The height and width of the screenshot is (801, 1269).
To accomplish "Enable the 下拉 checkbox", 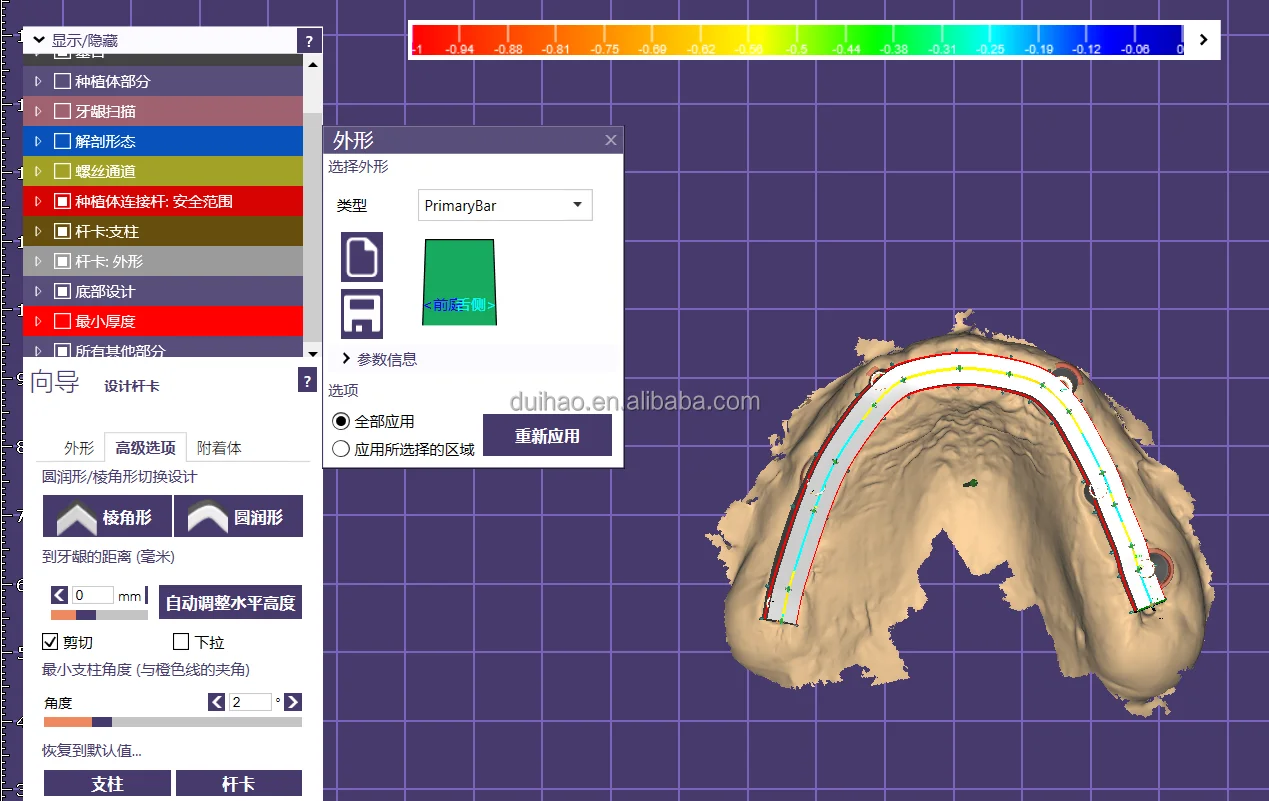I will tap(181, 641).
